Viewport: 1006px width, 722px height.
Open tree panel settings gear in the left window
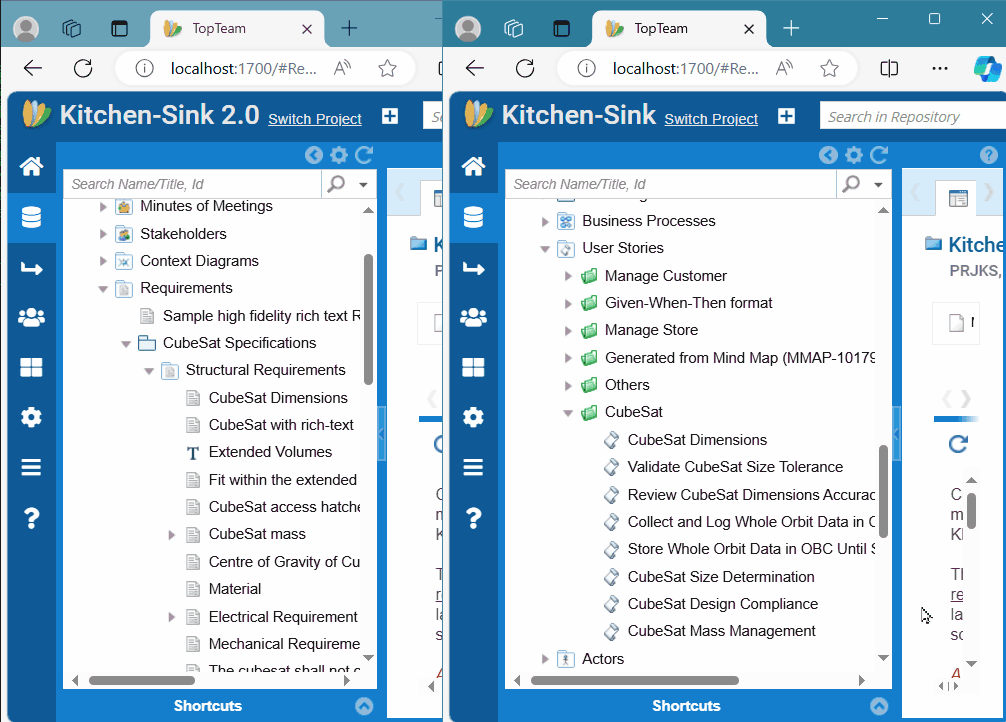click(339, 155)
